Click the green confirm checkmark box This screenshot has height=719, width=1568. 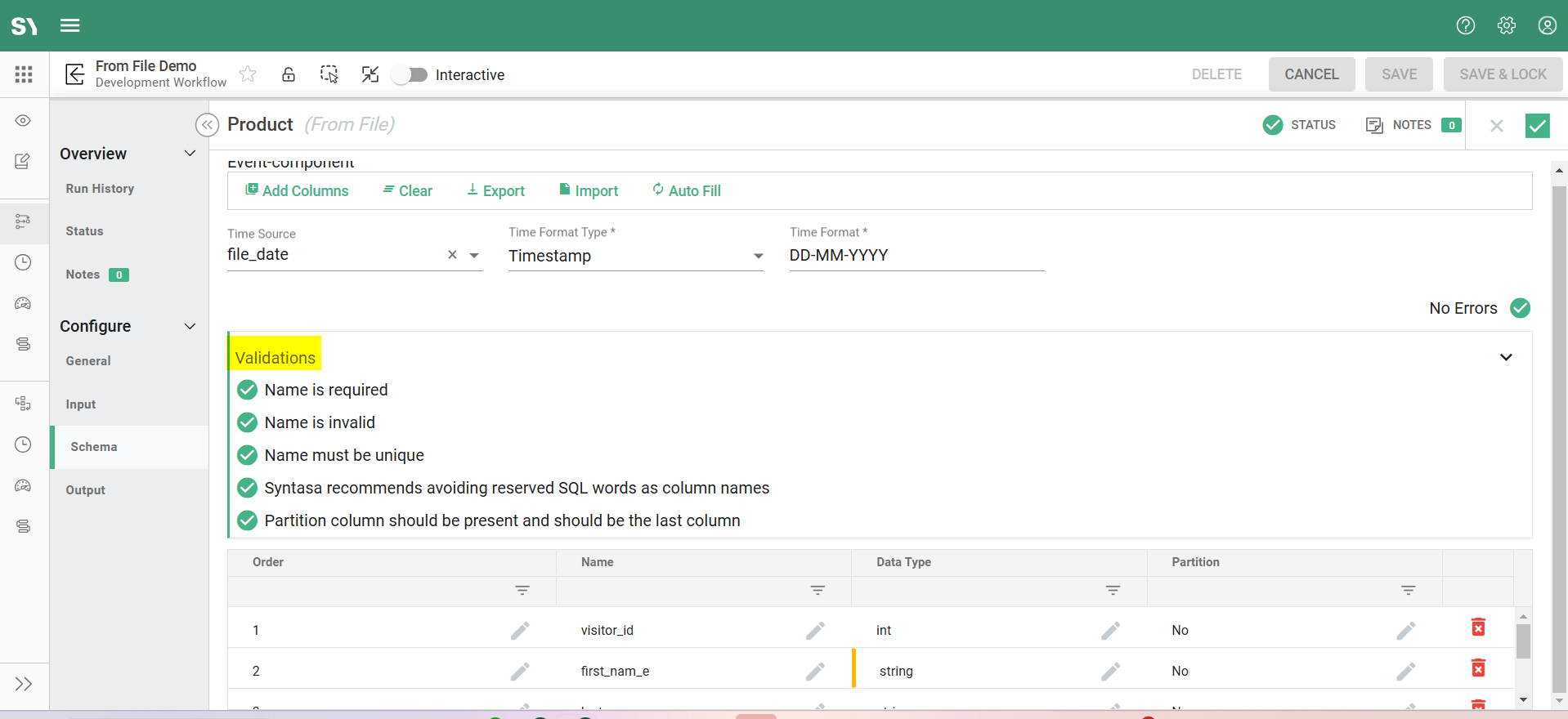[x=1537, y=125]
